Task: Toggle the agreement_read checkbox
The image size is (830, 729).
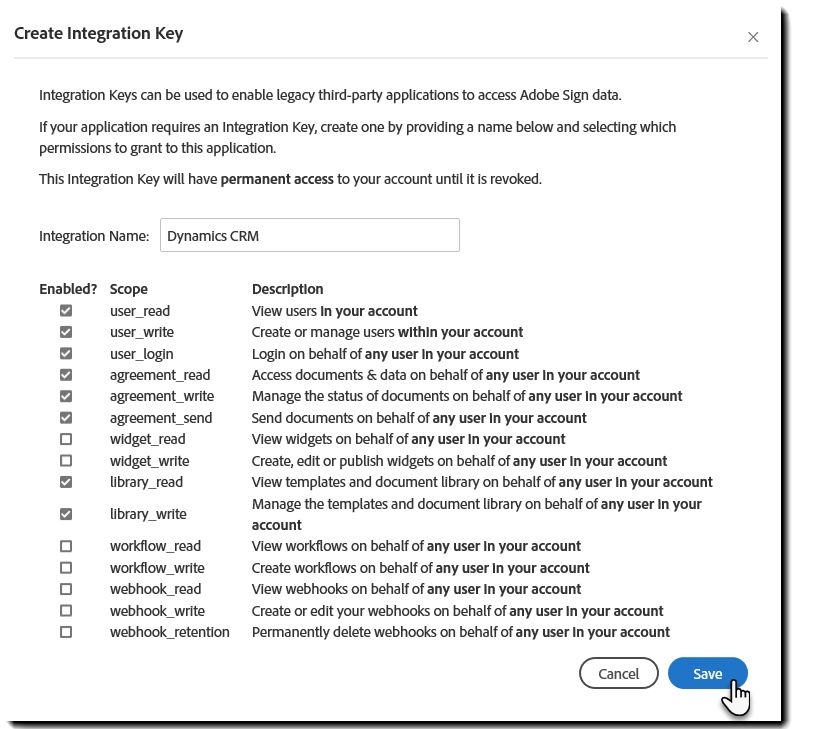Action: point(66,375)
